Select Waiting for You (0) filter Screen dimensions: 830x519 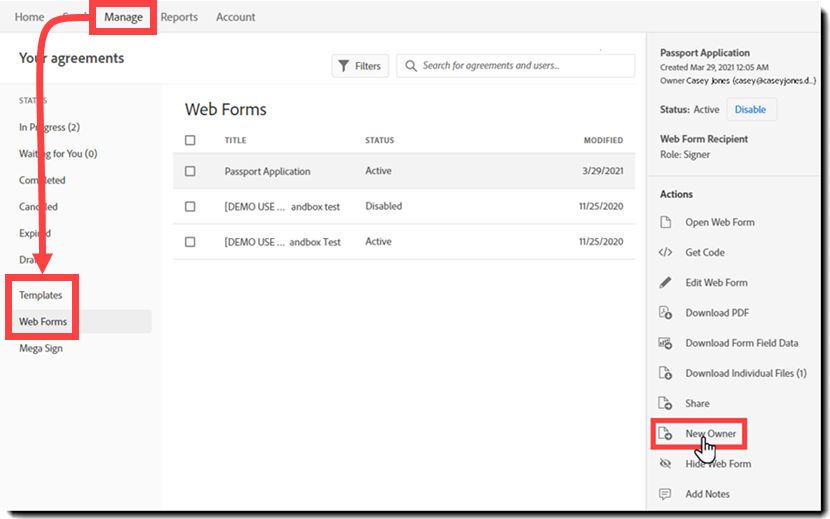click(x=58, y=154)
